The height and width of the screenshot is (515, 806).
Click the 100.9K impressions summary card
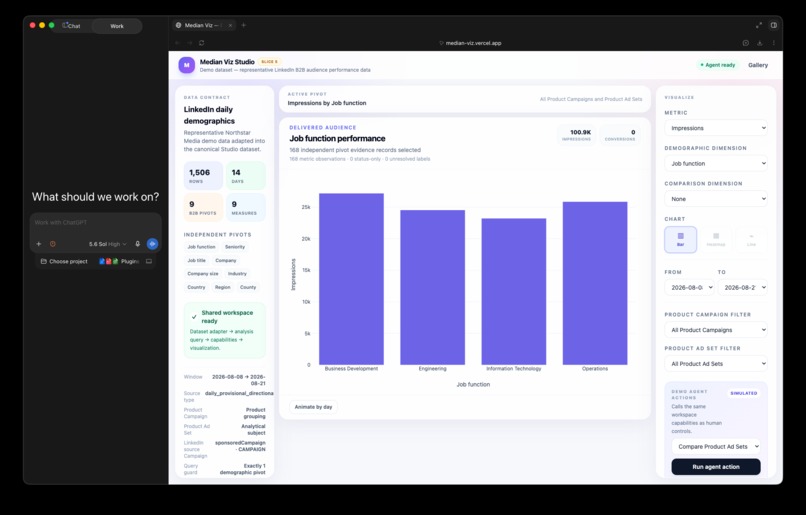coord(576,135)
